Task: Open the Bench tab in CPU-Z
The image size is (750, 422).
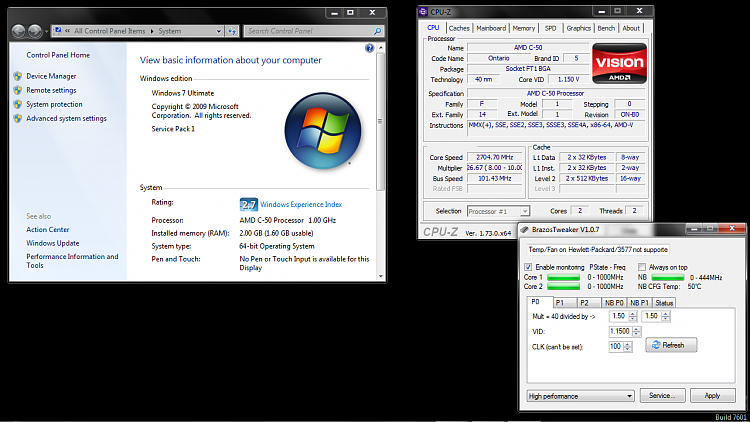Action: 606,28
